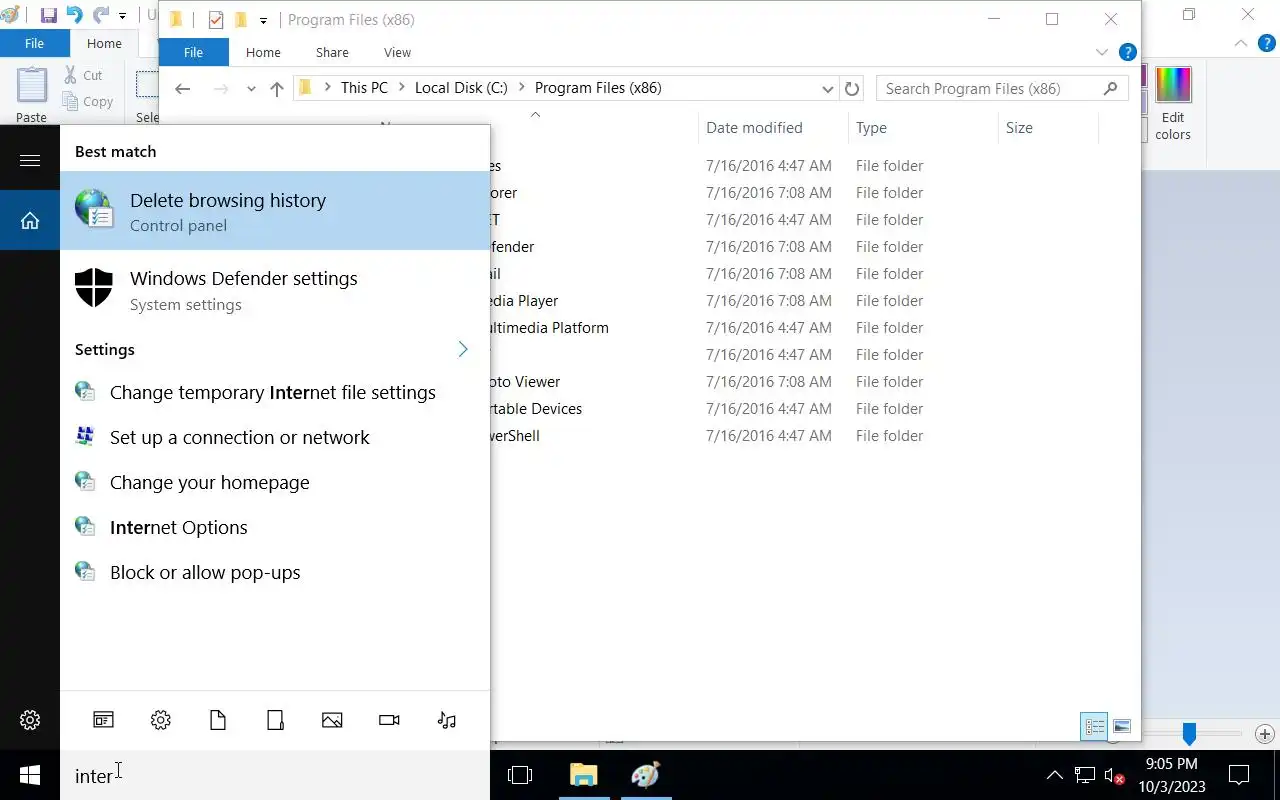Click Local Disk (C:) in address bar
Image resolution: width=1280 pixels, height=800 pixels.
[x=461, y=88]
